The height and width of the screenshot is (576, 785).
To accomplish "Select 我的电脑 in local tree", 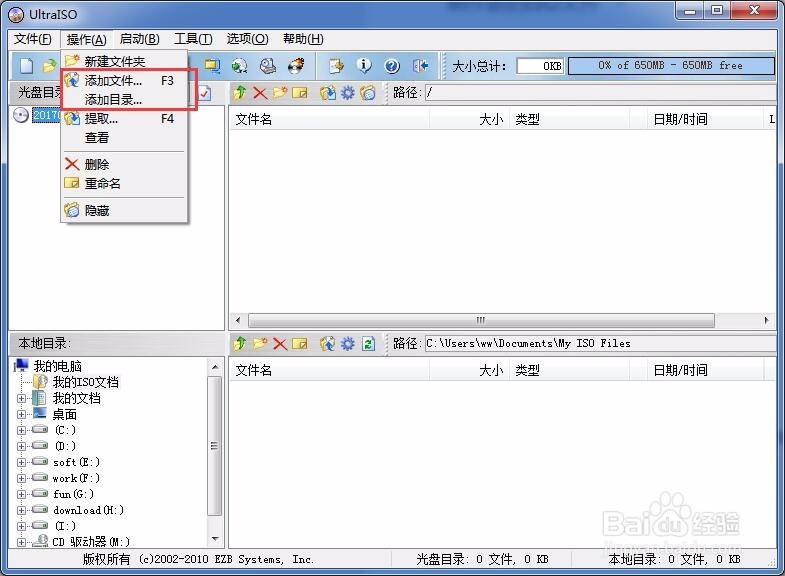I will pos(57,366).
